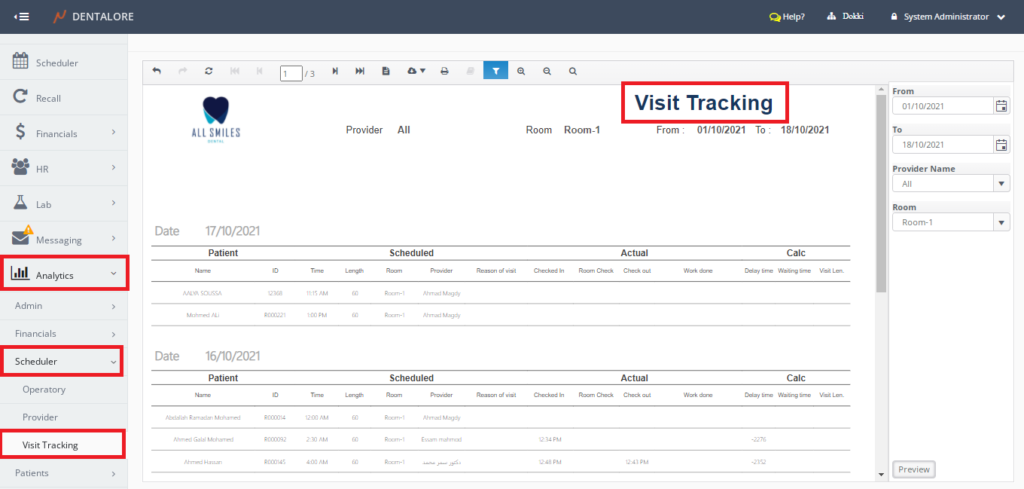Screen dimensions: 1024x489
Task: Toggle print preview page mode
Action: point(386,71)
